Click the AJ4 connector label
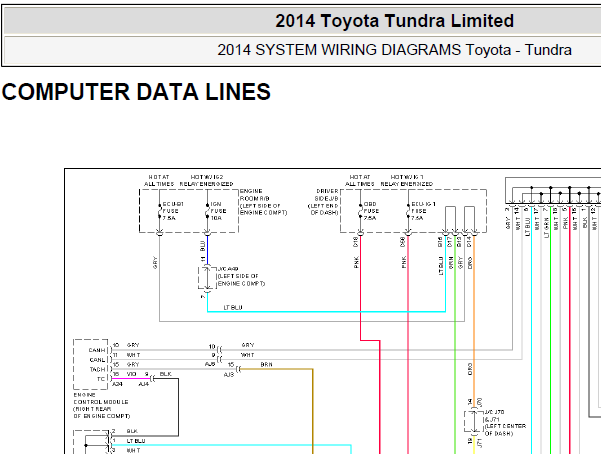601x454 pixels. pos(144,384)
